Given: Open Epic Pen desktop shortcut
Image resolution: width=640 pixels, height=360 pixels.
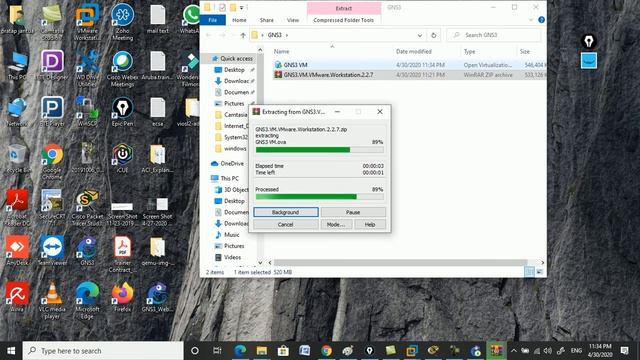Looking at the screenshot, I should point(122,112).
